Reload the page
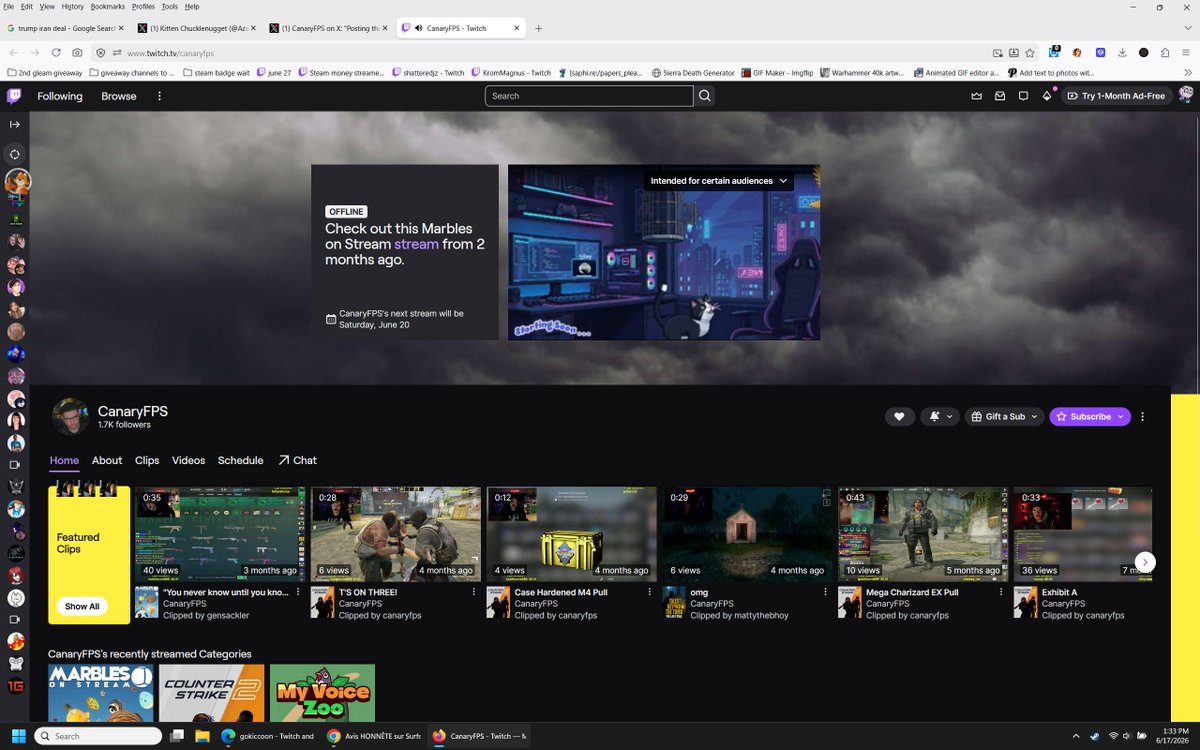 [56, 52]
